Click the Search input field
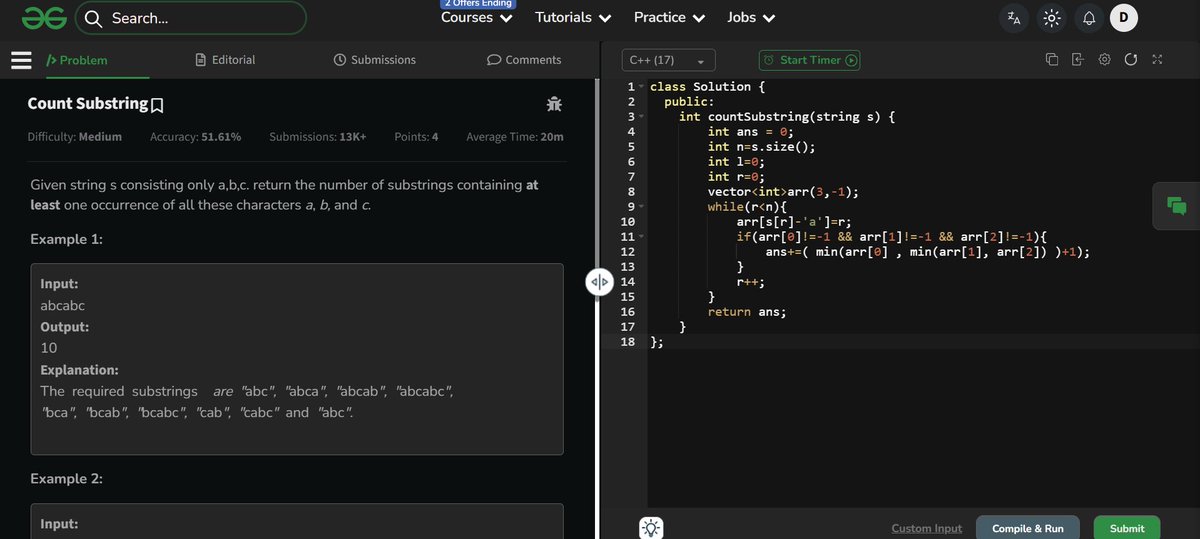 [x=191, y=18]
